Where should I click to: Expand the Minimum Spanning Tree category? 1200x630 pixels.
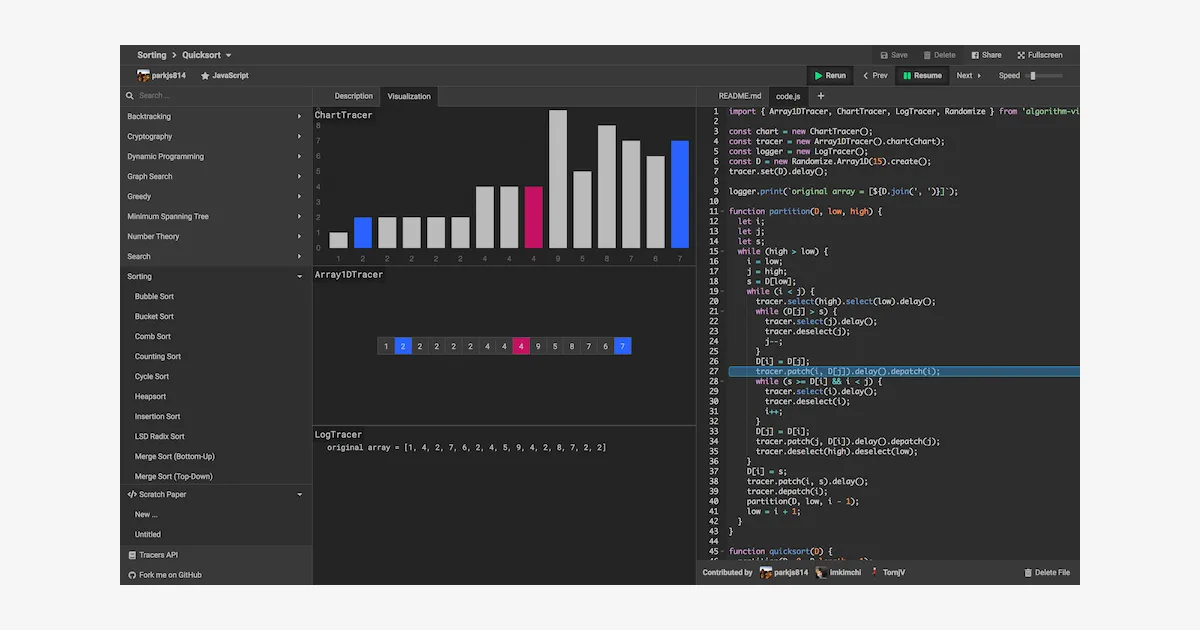(x=216, y=216)
